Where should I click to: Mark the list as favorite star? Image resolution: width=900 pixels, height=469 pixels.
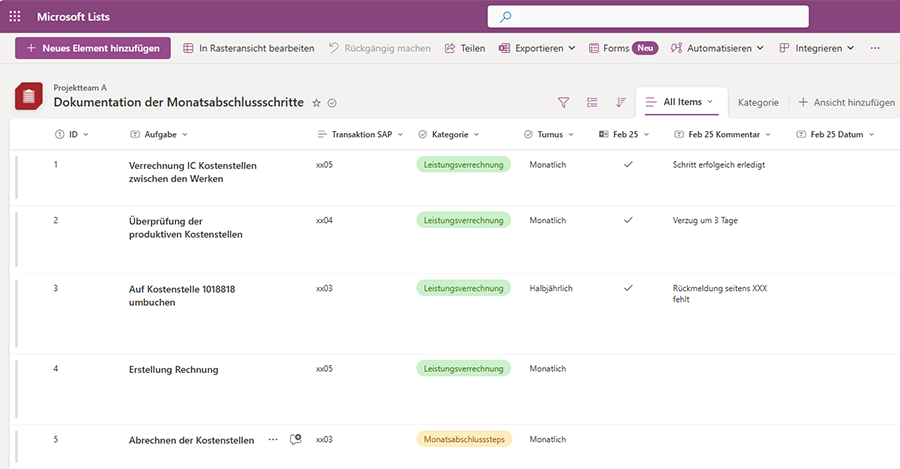point(316,103)
